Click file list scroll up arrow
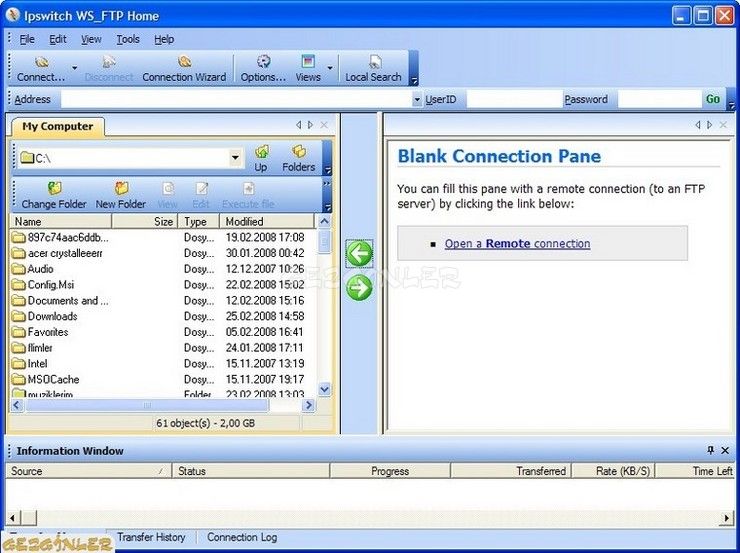This screenshot has height=553, width=740. (324, 221)
